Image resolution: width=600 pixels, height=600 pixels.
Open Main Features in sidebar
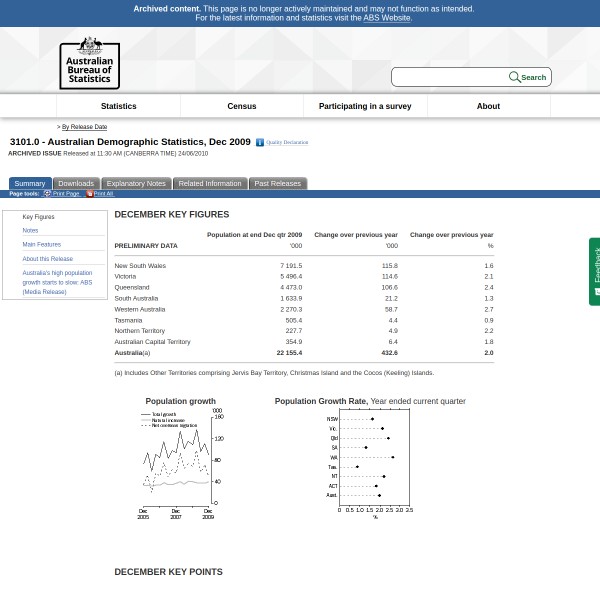click(x=41, y=244)
